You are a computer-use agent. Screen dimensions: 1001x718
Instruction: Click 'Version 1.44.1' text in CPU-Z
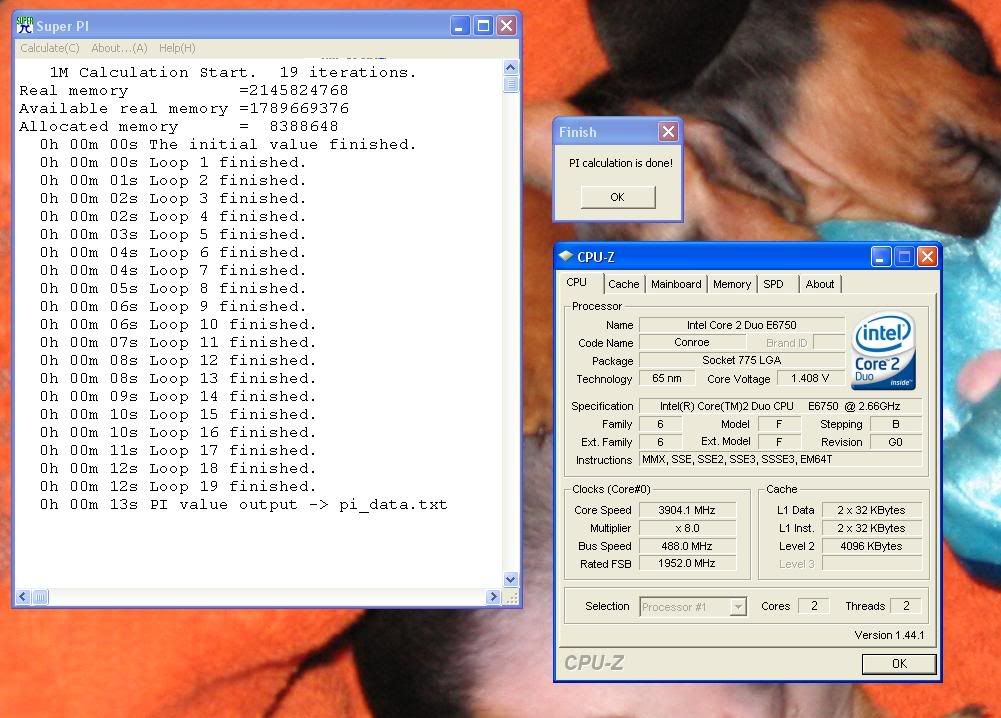889,635
